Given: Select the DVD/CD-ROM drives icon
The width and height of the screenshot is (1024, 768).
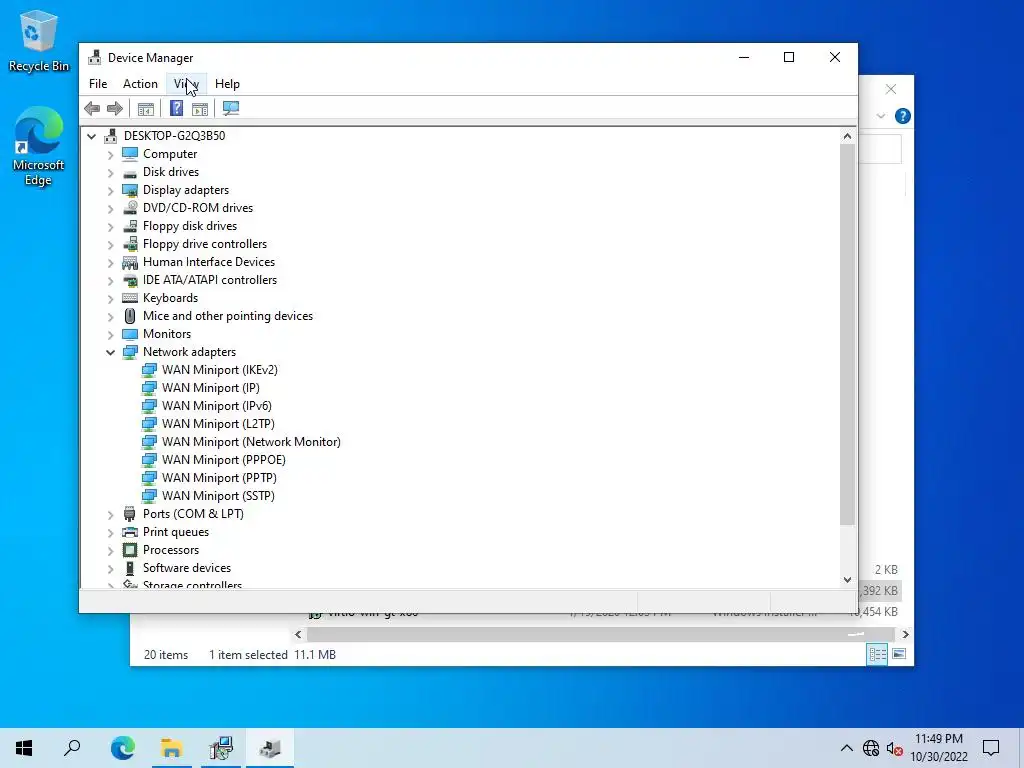Looking at the screenshot, I should (x=130, y=208).
